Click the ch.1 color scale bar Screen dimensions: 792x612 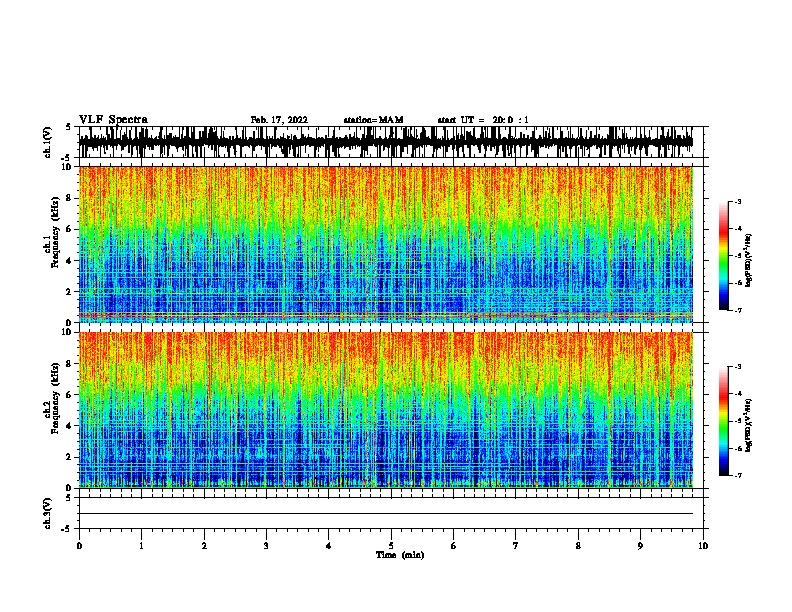coord(724,256)
